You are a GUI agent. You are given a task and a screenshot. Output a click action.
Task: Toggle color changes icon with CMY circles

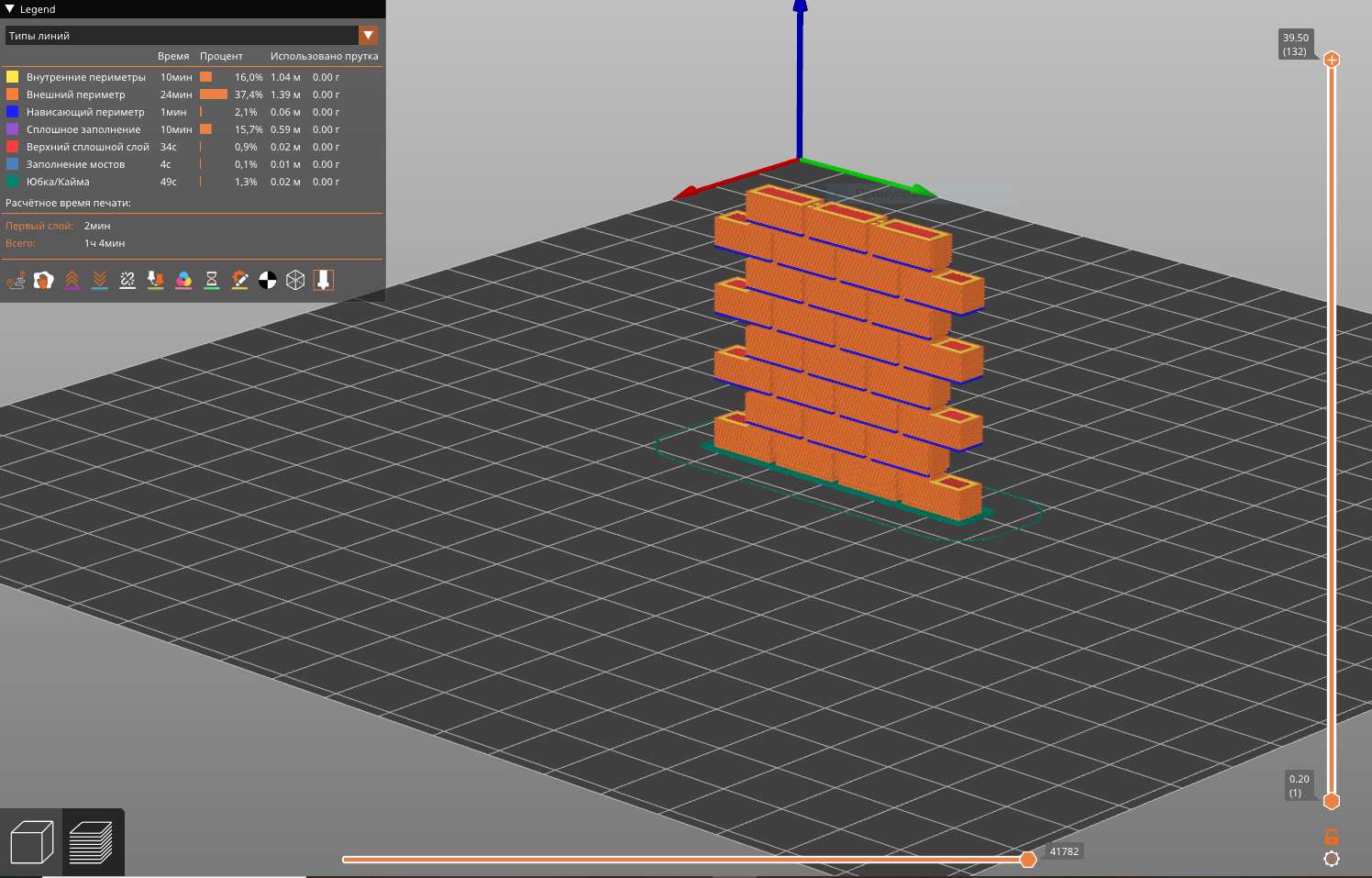[183, 280]
